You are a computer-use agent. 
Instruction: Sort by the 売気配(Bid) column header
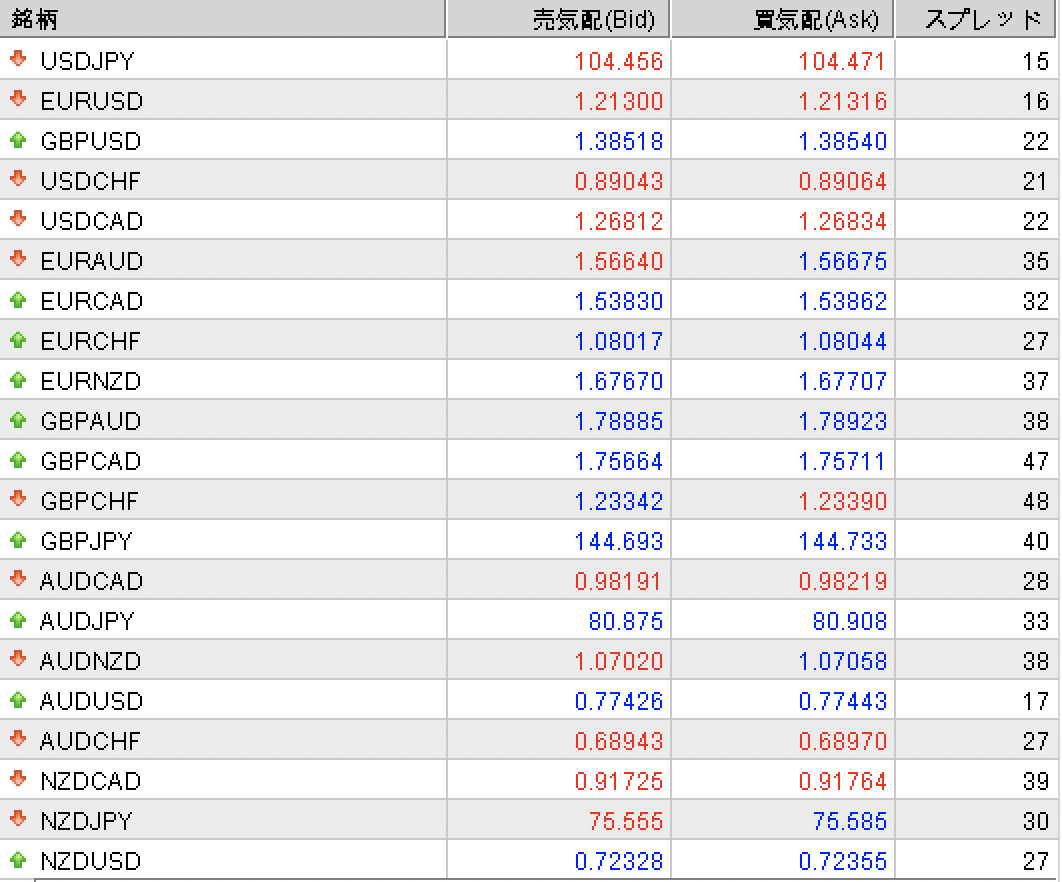tap(558, 18)
